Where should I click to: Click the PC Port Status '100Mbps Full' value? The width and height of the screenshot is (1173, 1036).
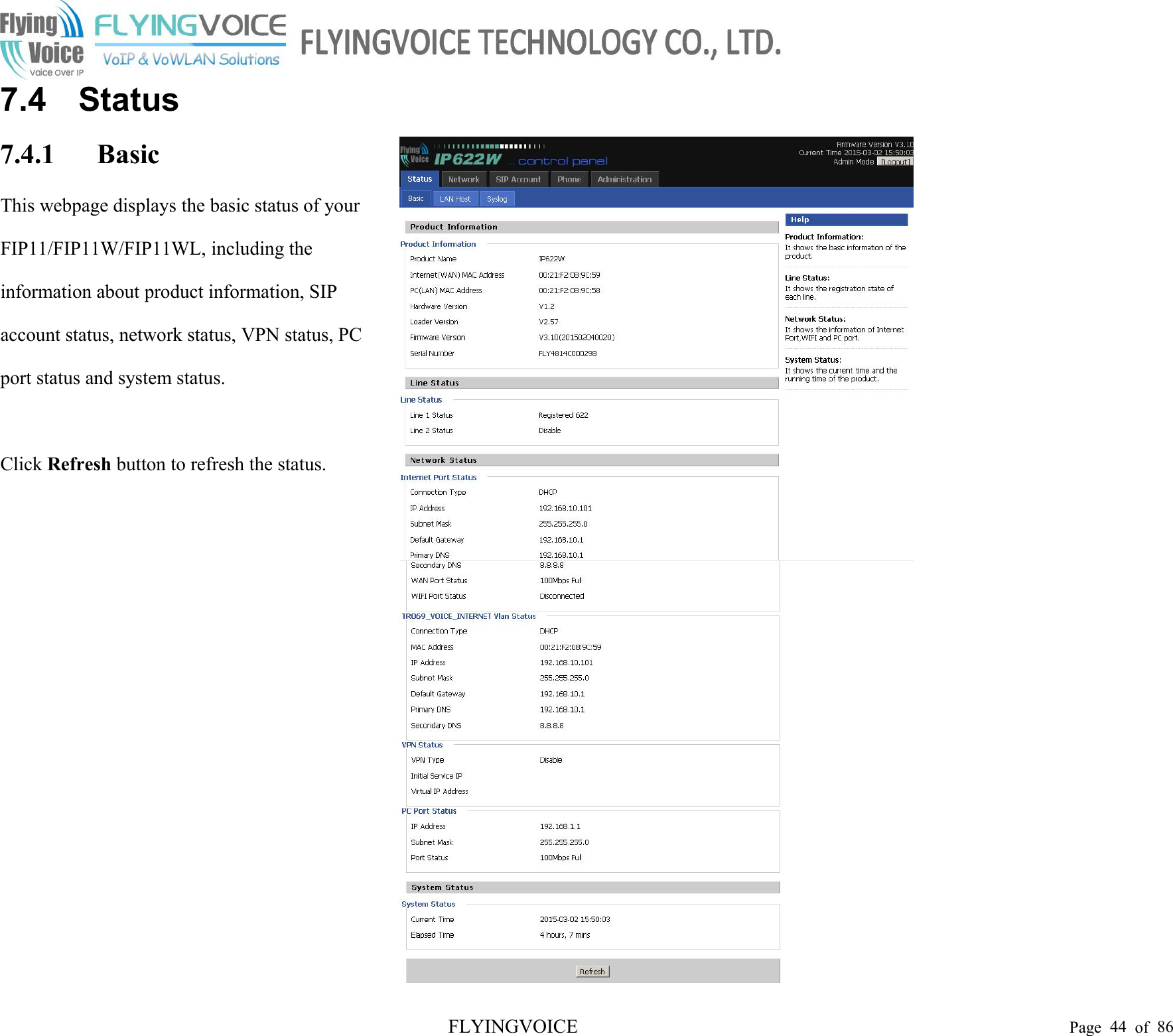(561, 858)
